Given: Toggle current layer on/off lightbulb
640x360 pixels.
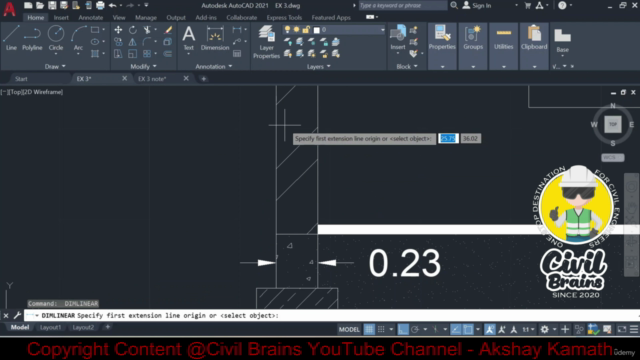Looking at the screenshot, I should click(x=287, y=29).
